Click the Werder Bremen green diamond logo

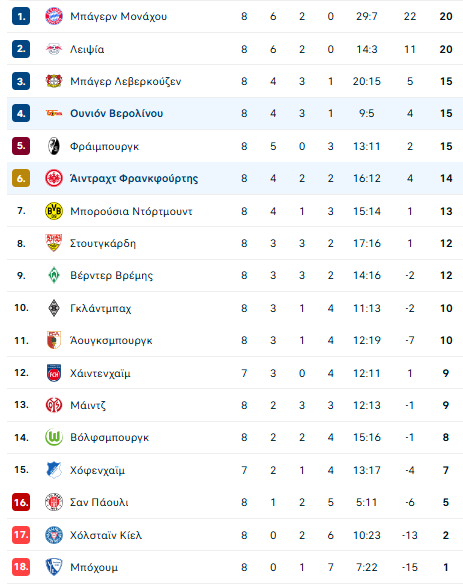click(54, 276)
